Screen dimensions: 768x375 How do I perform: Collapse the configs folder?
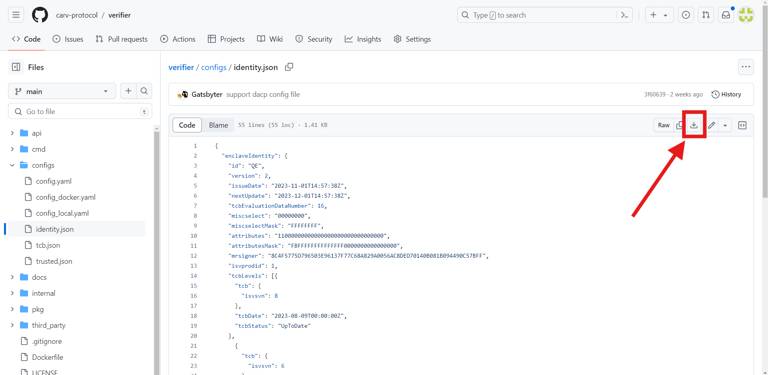(12, 165)
